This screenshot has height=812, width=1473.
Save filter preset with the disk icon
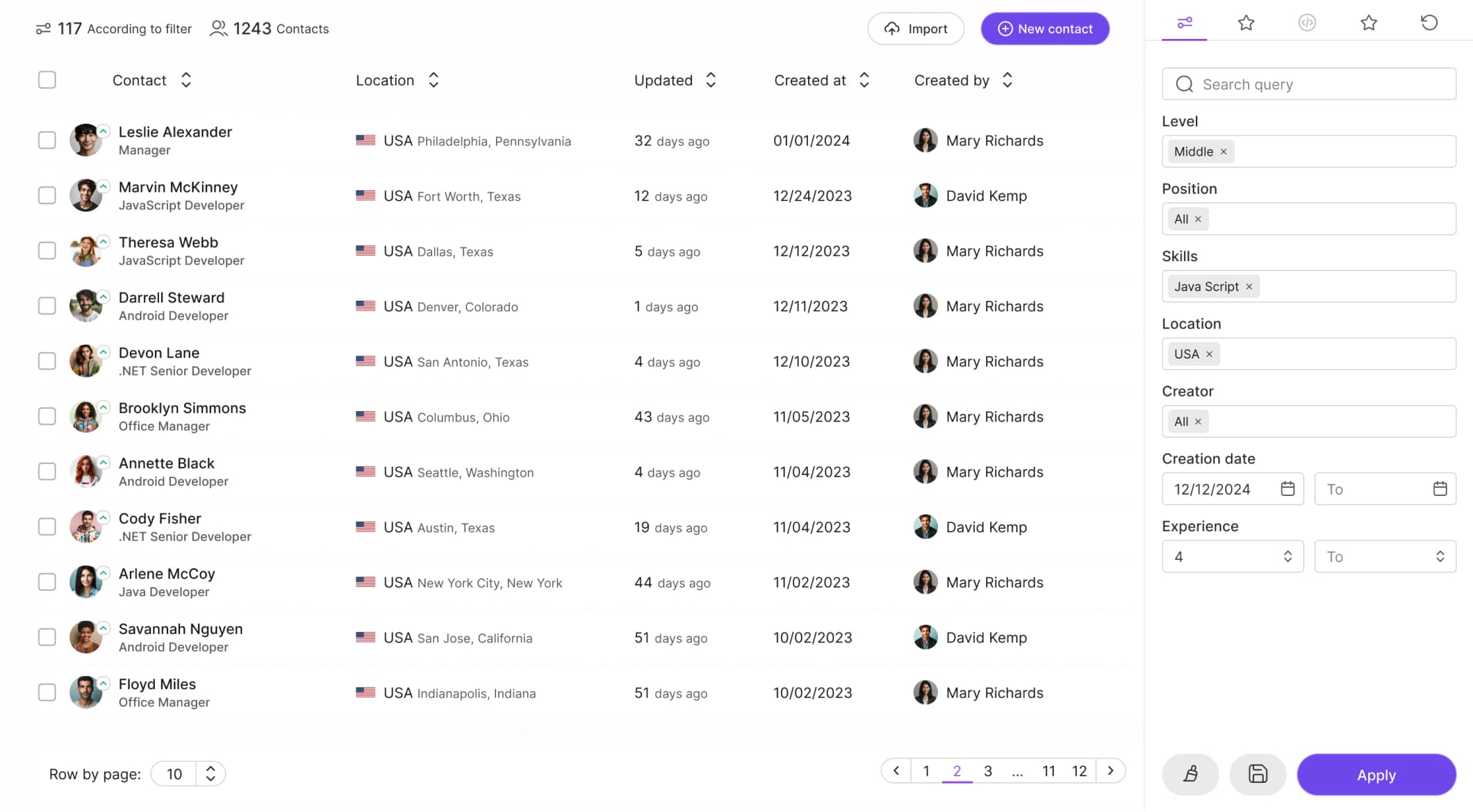click(1258, 774)
